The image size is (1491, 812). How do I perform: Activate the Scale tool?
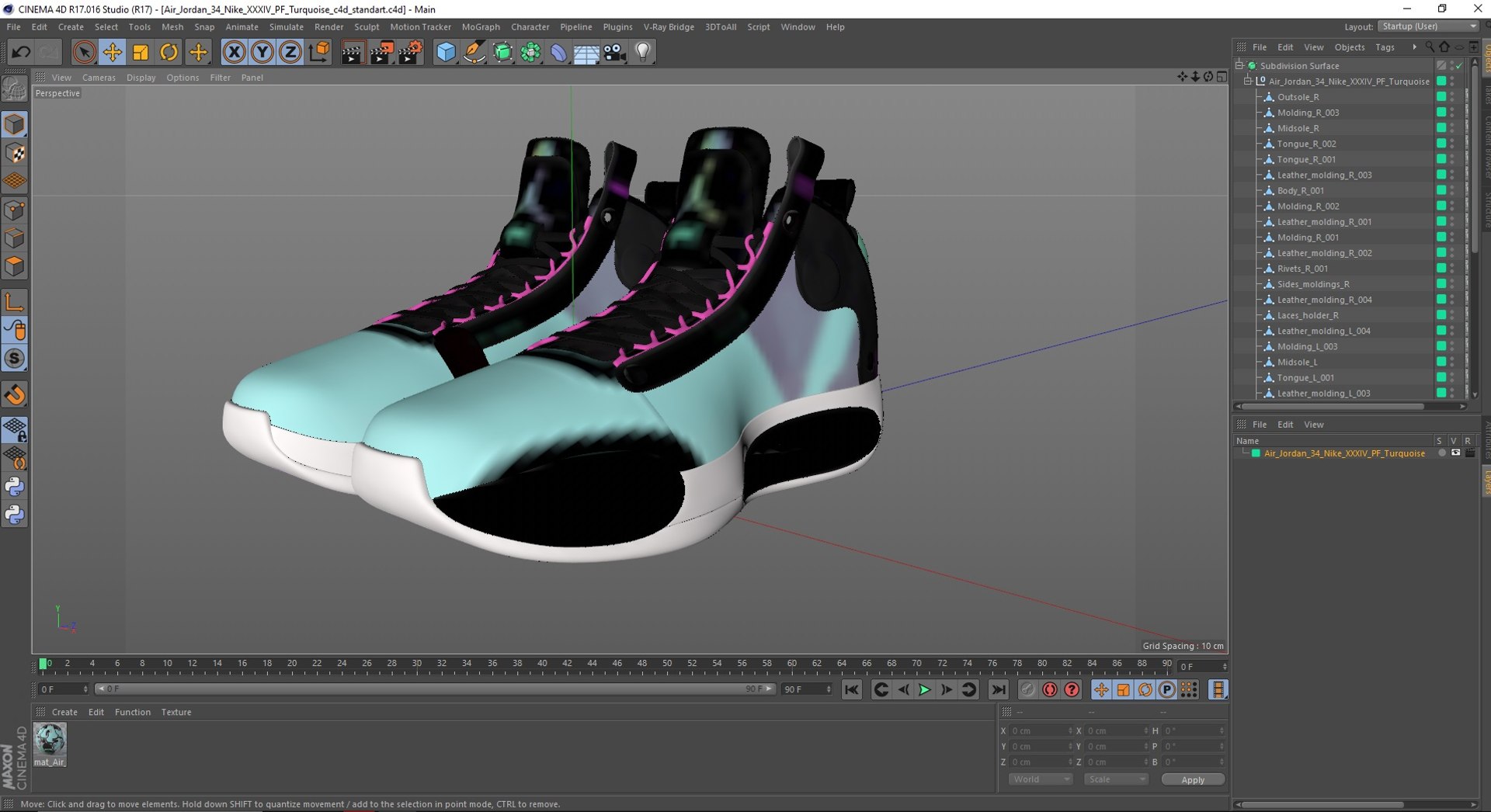[141, 52]
